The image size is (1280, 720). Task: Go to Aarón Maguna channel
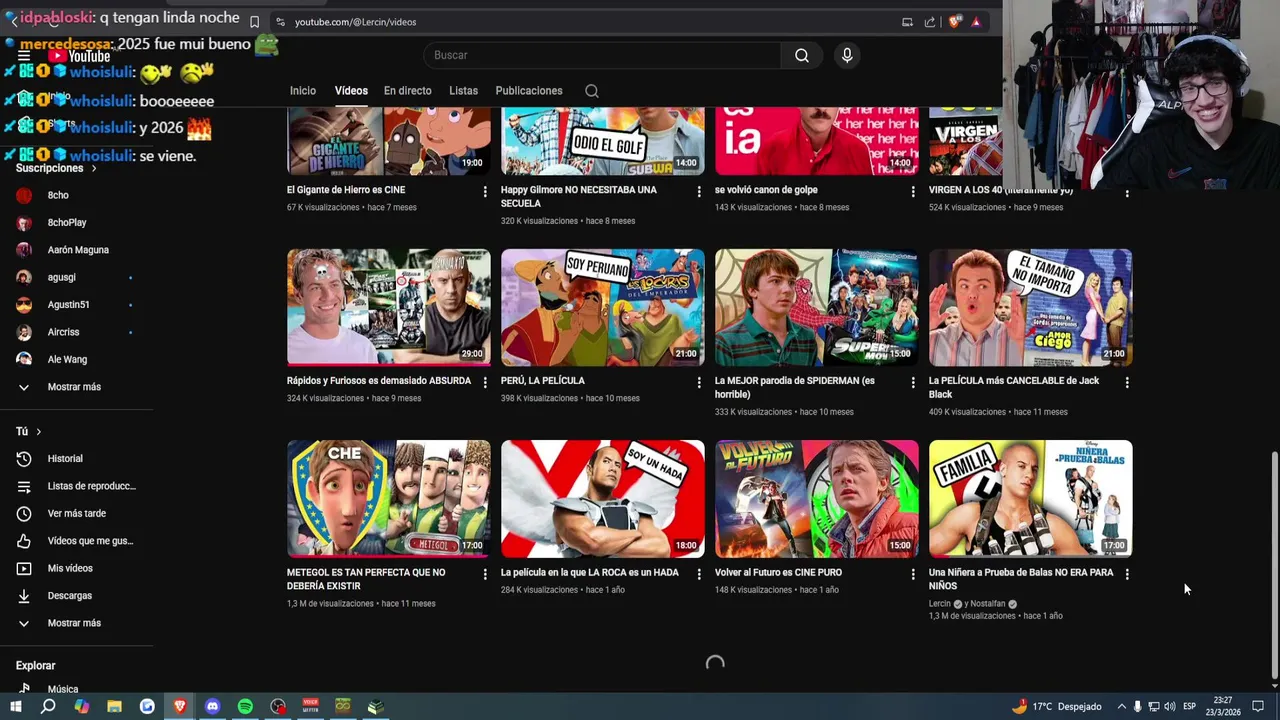tap(77, 250)
